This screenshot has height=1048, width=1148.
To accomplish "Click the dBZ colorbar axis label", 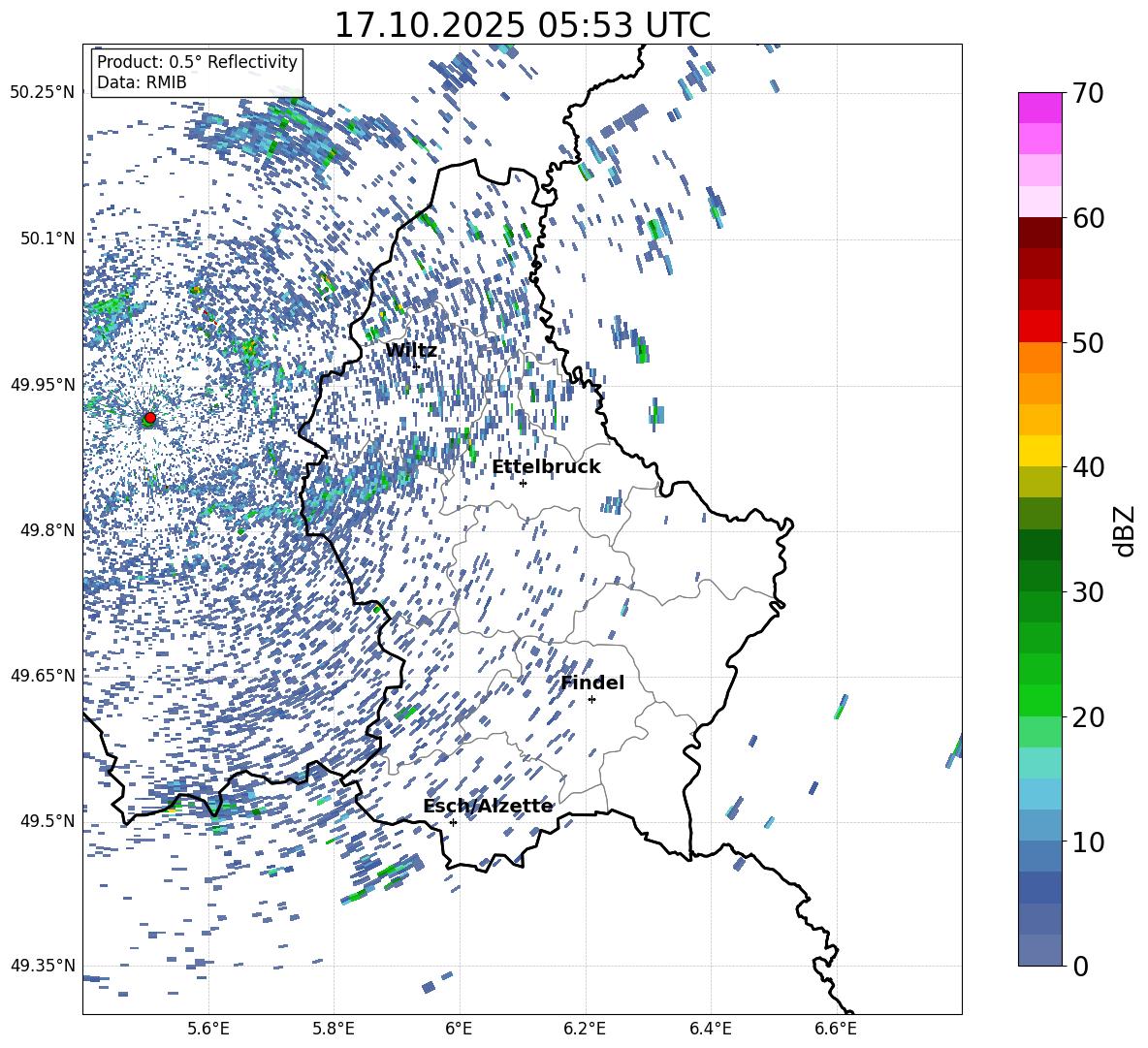I will (x=1124, y=529).
